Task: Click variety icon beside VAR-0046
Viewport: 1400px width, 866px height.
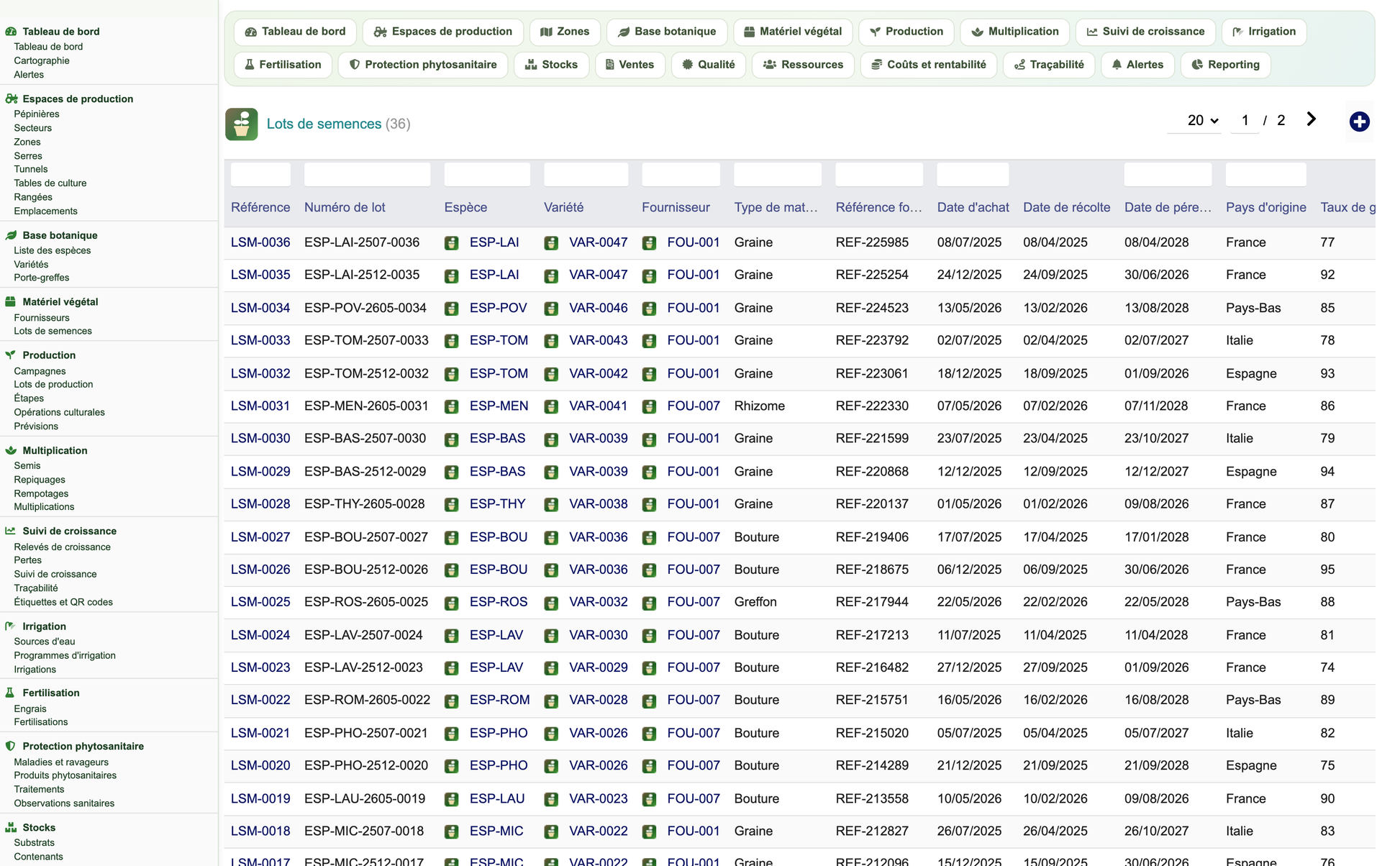Action: coord(551,309)
